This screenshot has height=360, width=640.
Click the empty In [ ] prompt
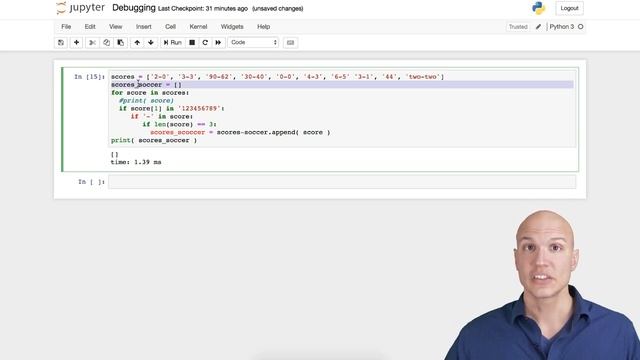coord(91,182)
